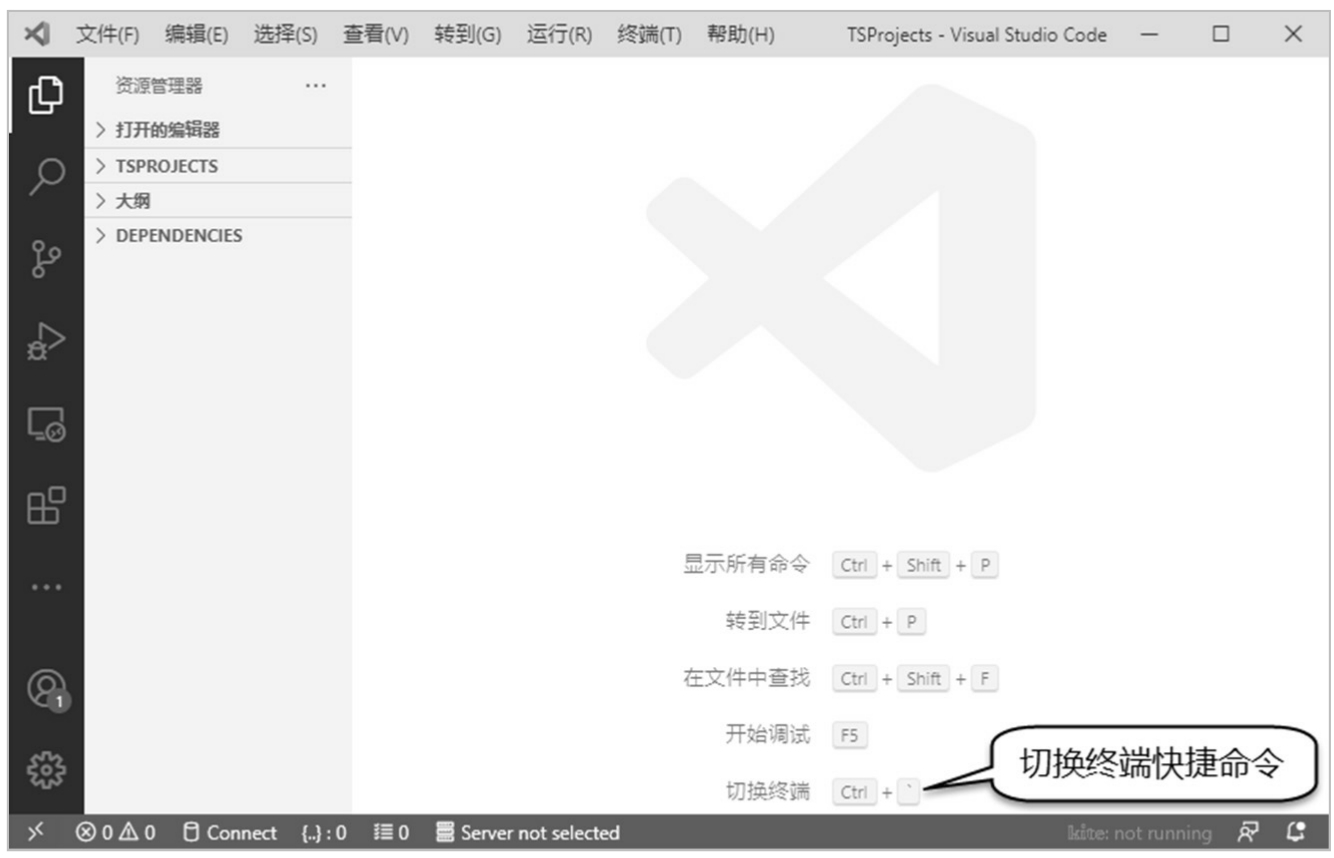Open the 选择(S) menu

click(x=285, y=35)
